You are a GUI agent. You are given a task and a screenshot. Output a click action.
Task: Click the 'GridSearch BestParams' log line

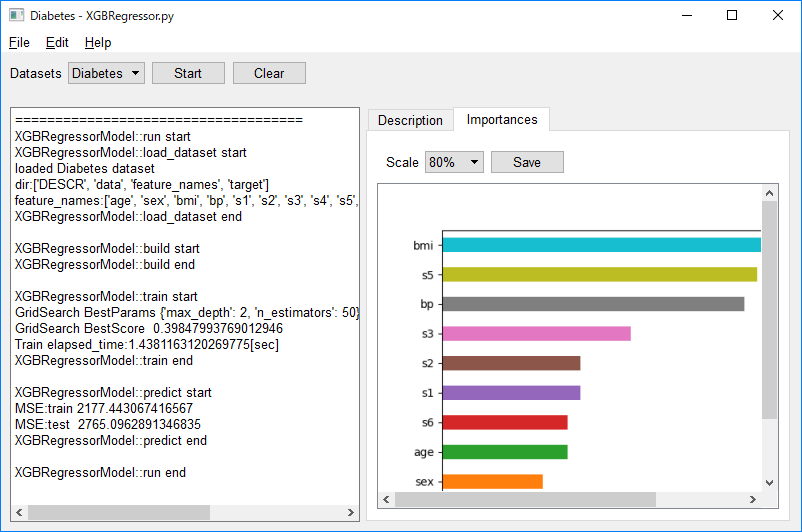click(x=187, y=313)
